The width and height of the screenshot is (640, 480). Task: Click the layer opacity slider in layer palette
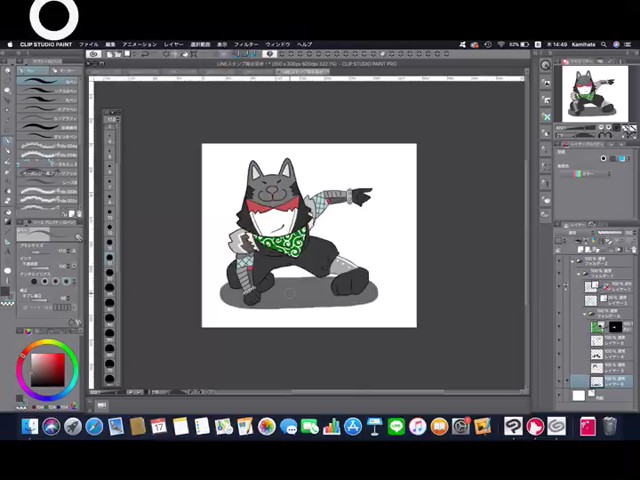click(x=609, y=233)
